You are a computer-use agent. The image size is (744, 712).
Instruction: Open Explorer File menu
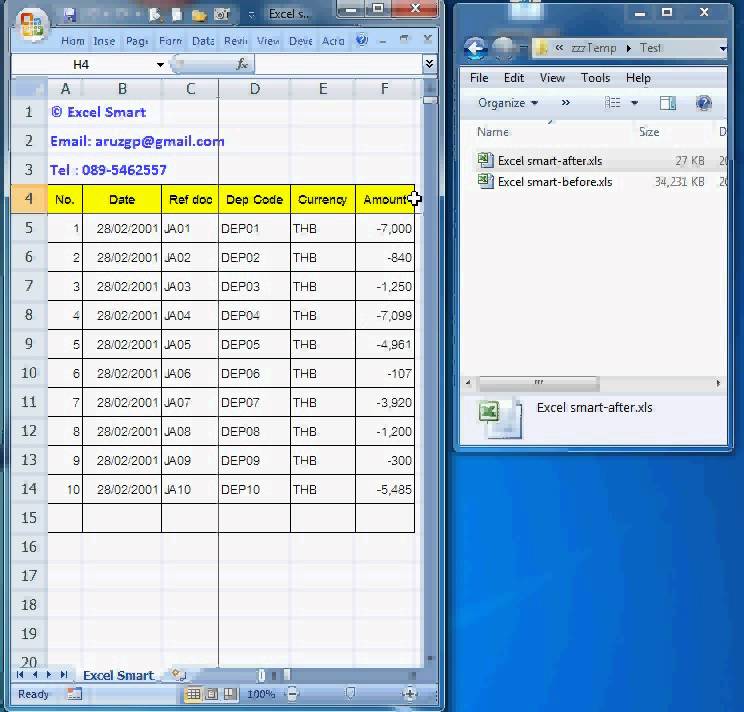click(479, 77)
